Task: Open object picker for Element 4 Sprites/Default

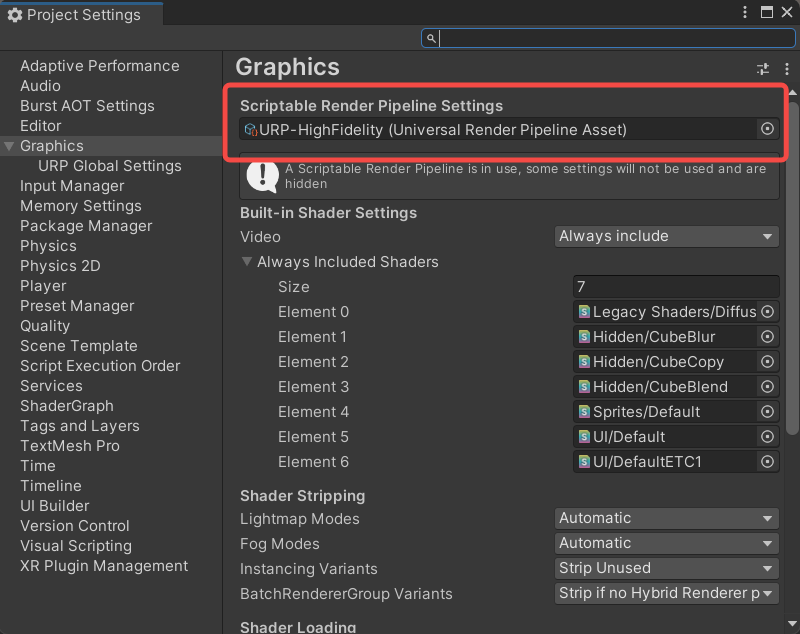Action: [x=768, y=412]
